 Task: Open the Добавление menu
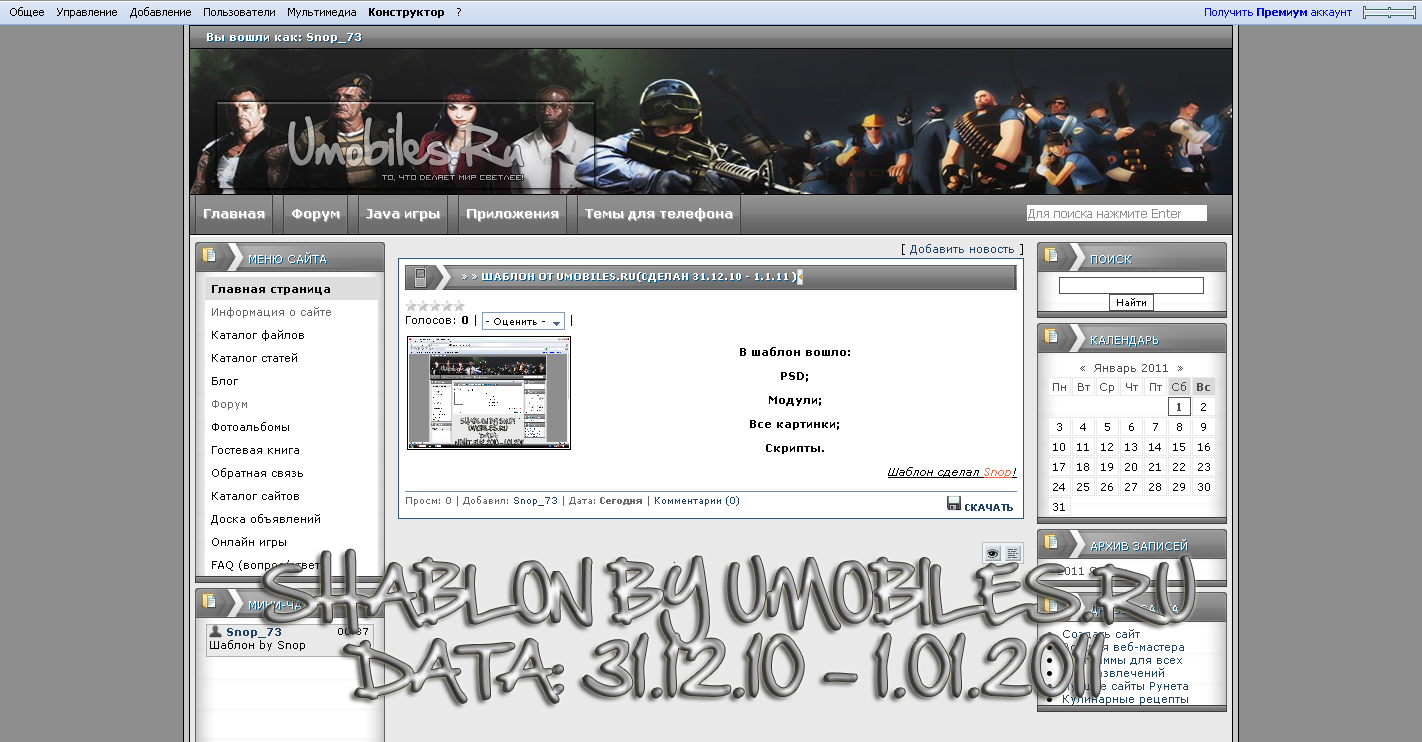160,12
